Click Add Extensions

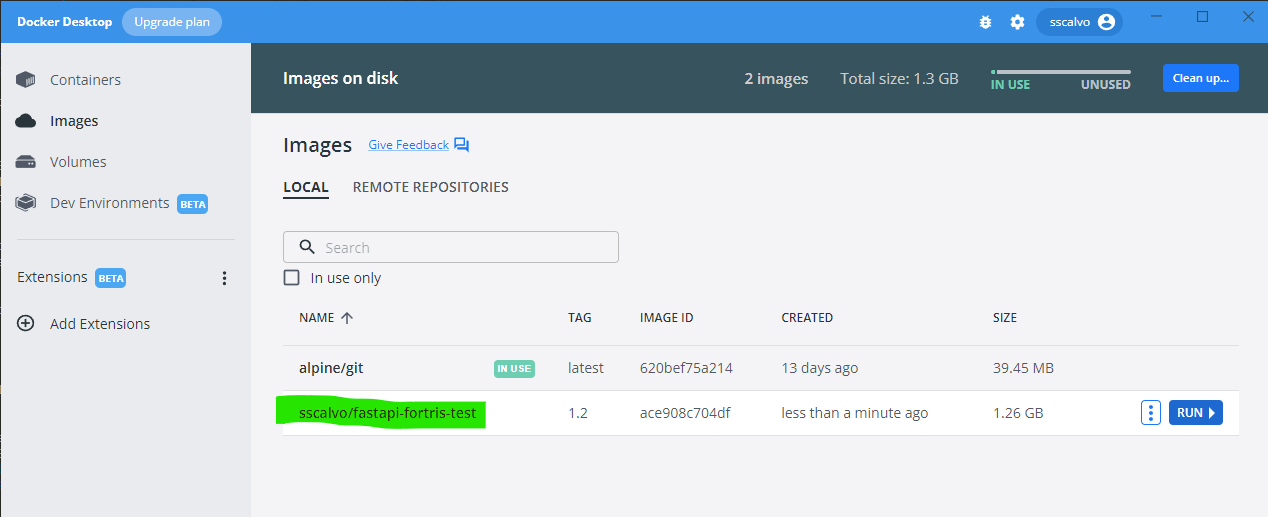(x=100, y=324)
